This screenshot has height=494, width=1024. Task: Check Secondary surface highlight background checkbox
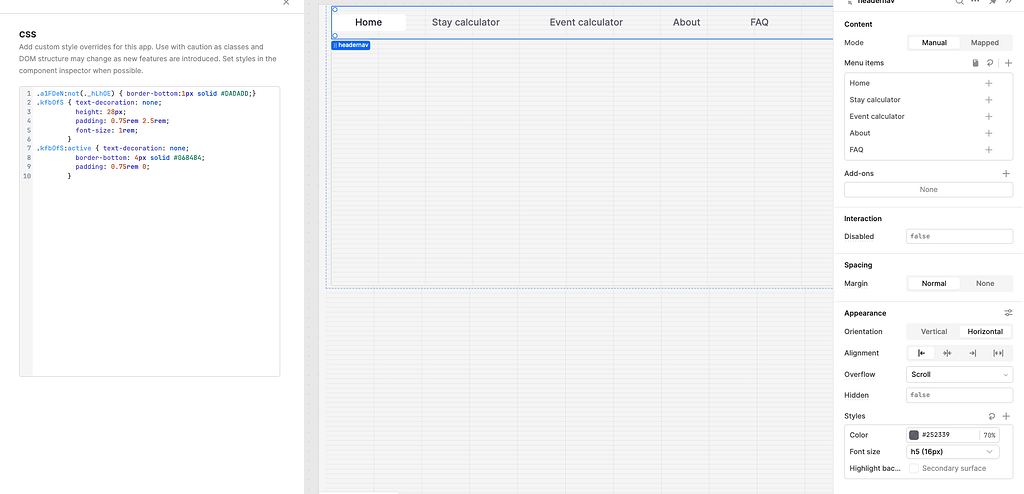(x=914, y=469)
